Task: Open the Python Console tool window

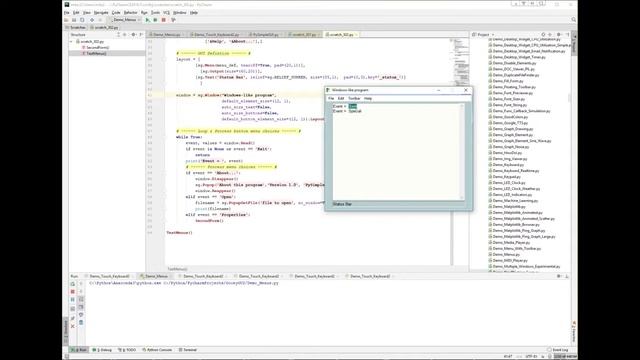Action: pyautogui.click(x=158, y=350)
